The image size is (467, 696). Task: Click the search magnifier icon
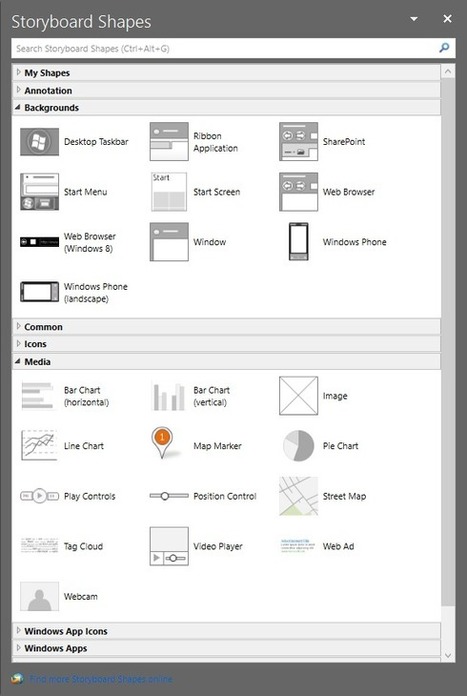click(x=444, y=48)
